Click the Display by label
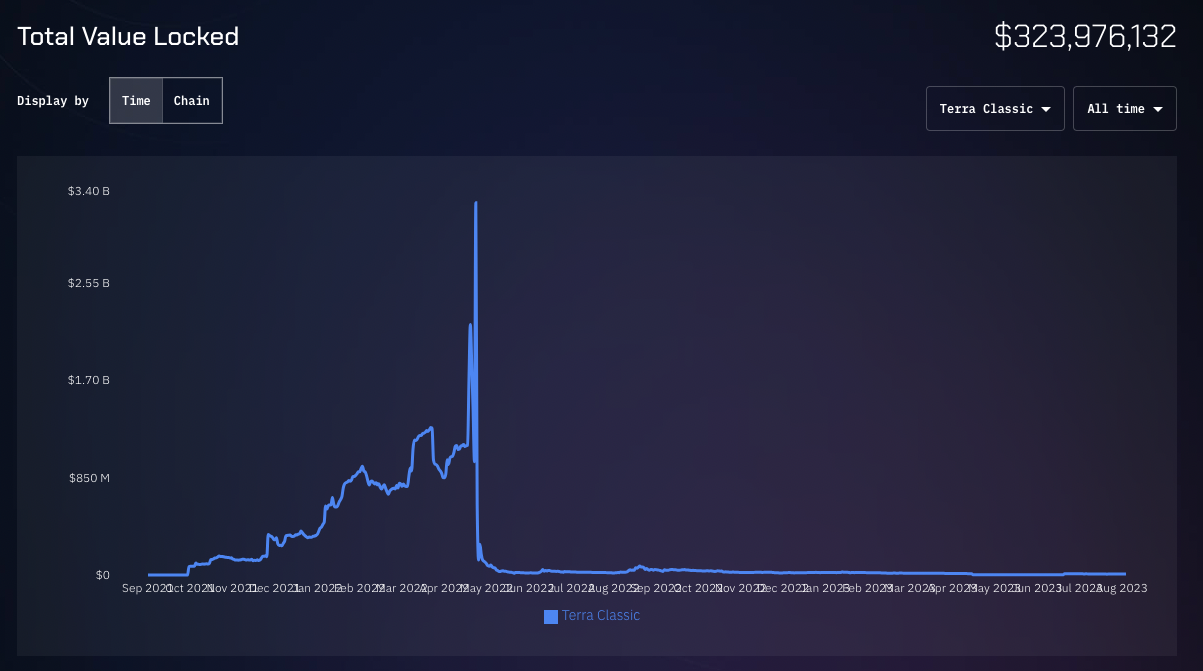This screenshot has width=1203, height=671. tap(53, 101)
